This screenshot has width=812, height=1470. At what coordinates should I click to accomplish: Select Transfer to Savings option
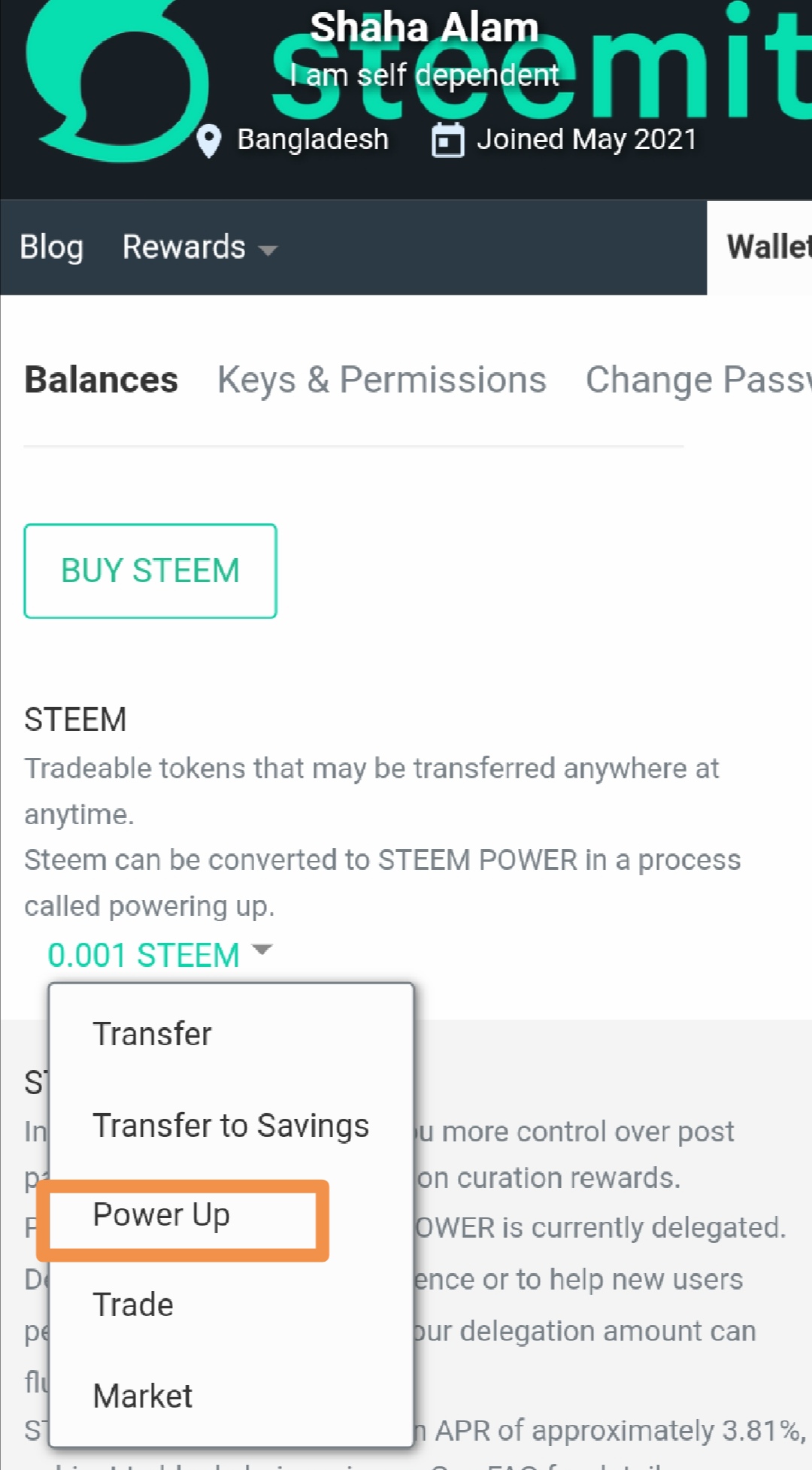pos(230,1126)
